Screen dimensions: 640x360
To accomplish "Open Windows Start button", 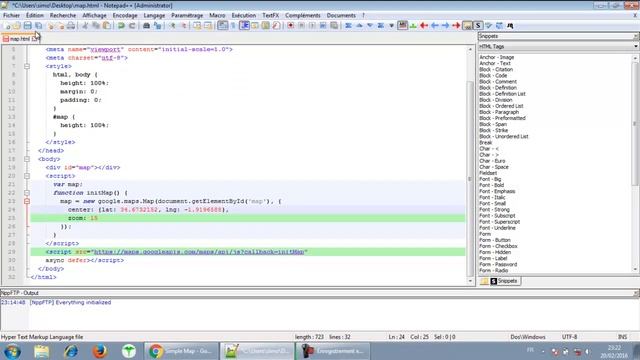I will pos(12,351).
